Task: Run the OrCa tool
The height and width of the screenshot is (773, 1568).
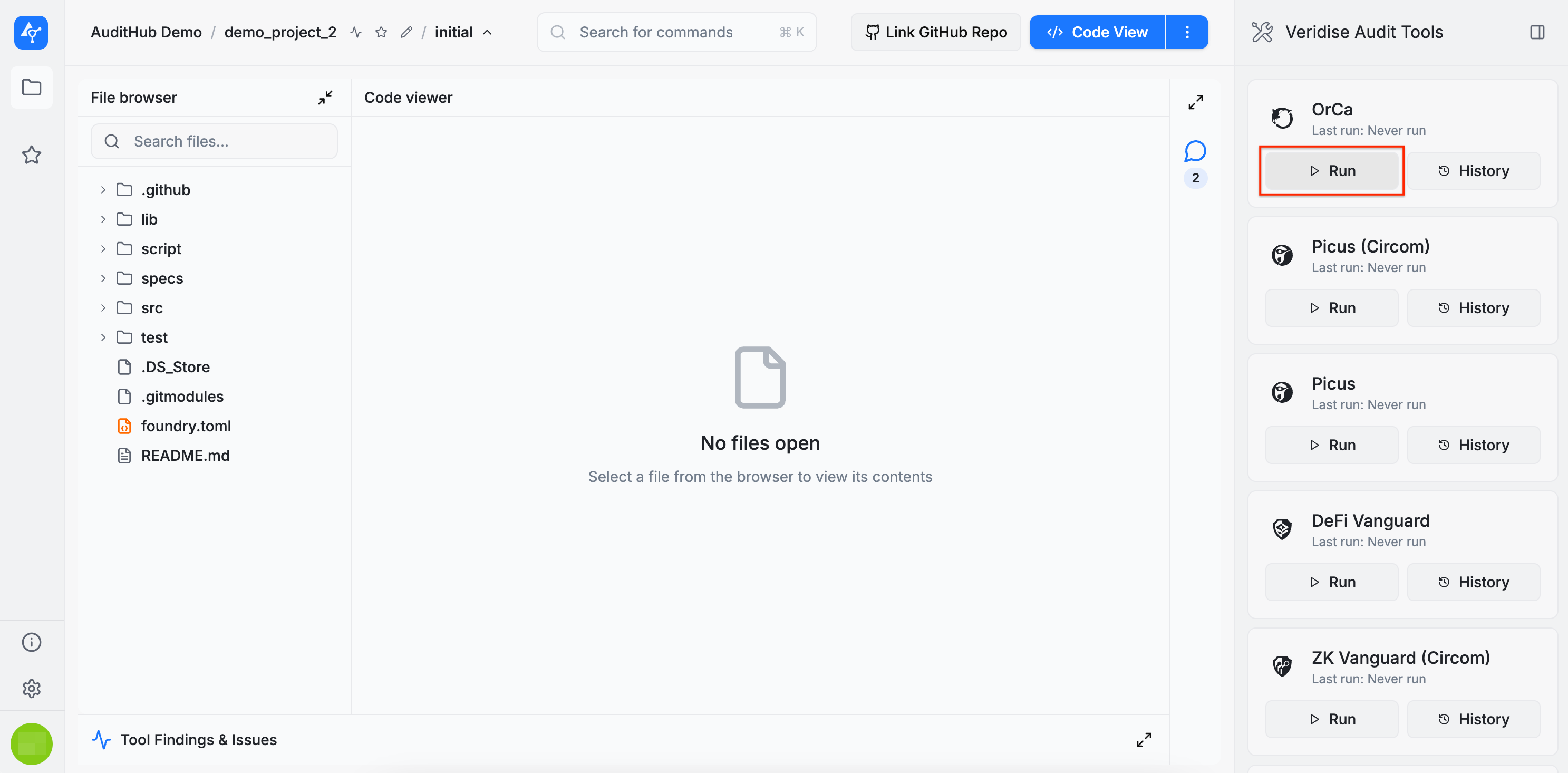Action: (1332, 170)
